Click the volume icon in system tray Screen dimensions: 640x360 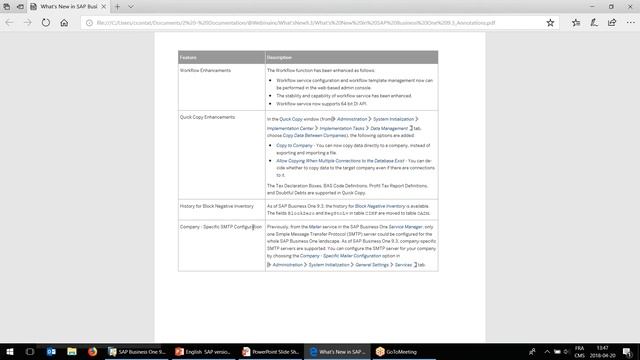[x=566, y=351]
